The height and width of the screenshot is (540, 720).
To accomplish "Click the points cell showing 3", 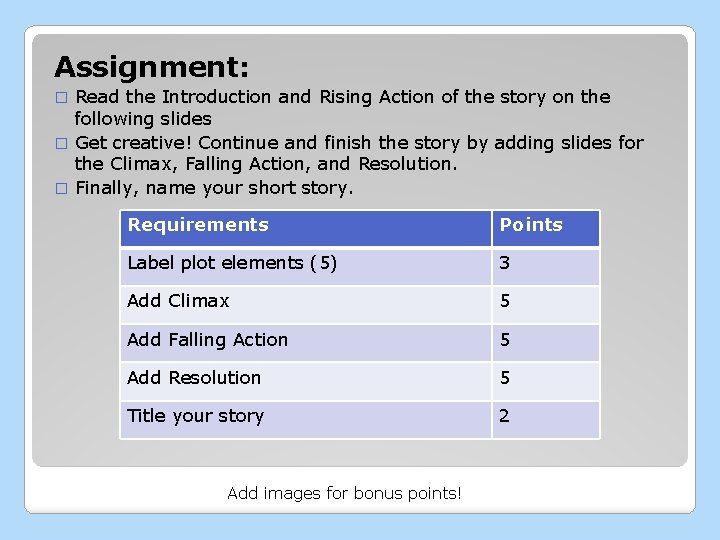I will [545, 264].
